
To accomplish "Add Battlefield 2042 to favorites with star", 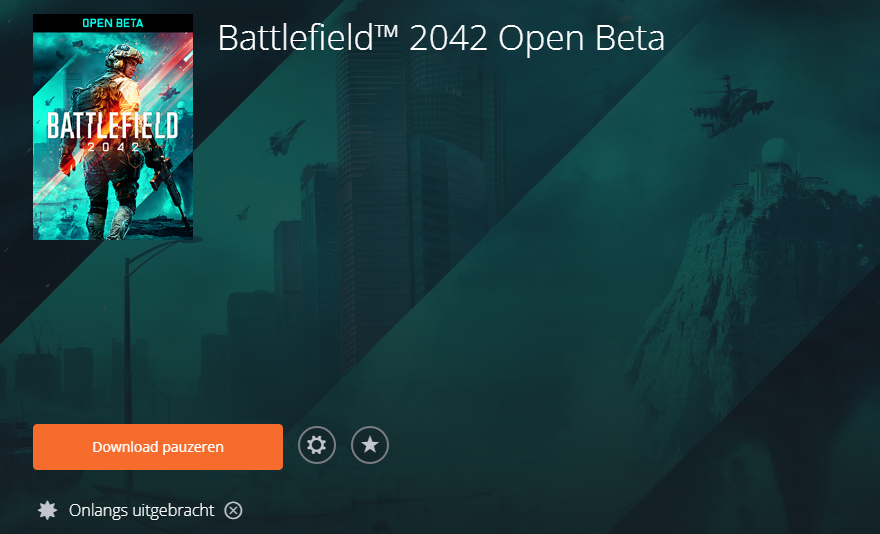I will [x=370, y=445].
